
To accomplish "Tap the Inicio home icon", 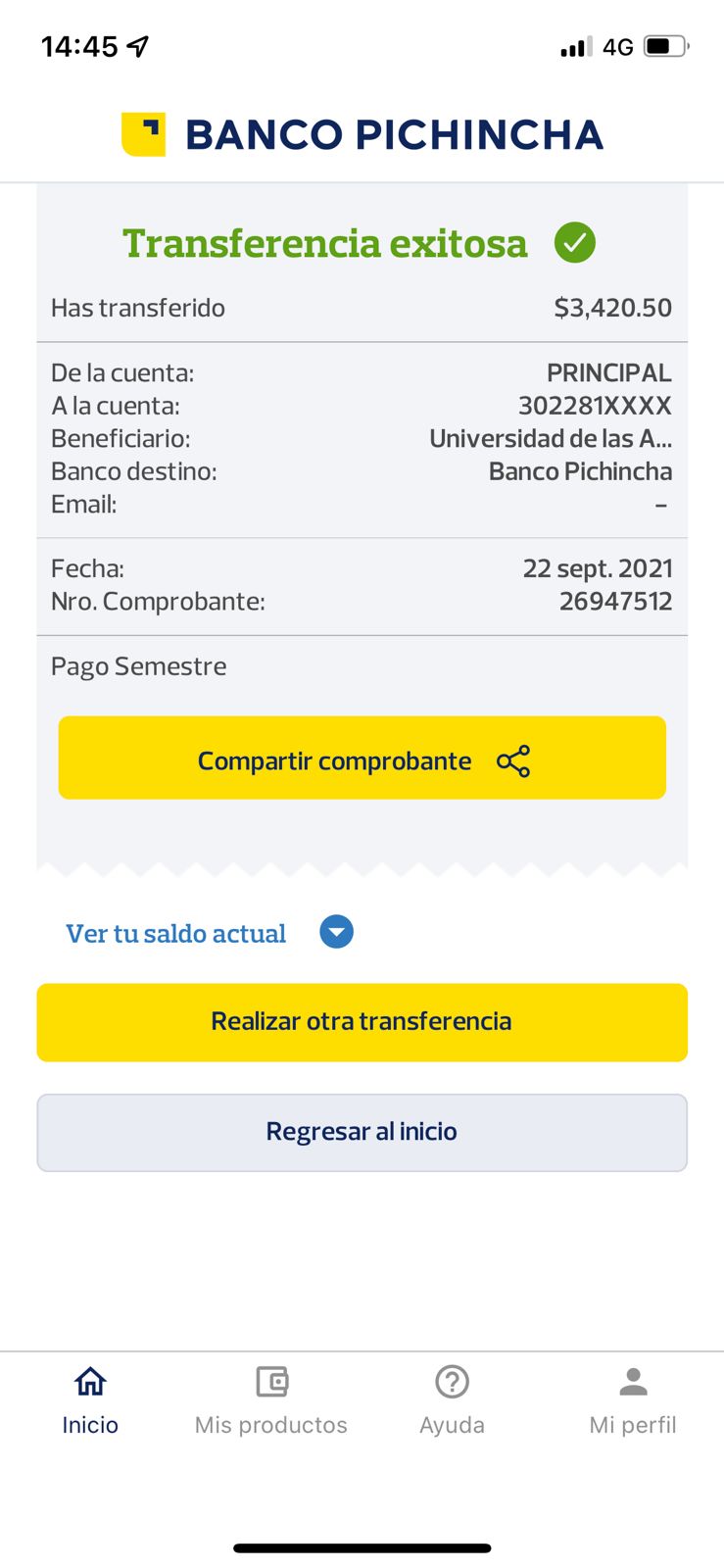I will tap(90, 1382).
